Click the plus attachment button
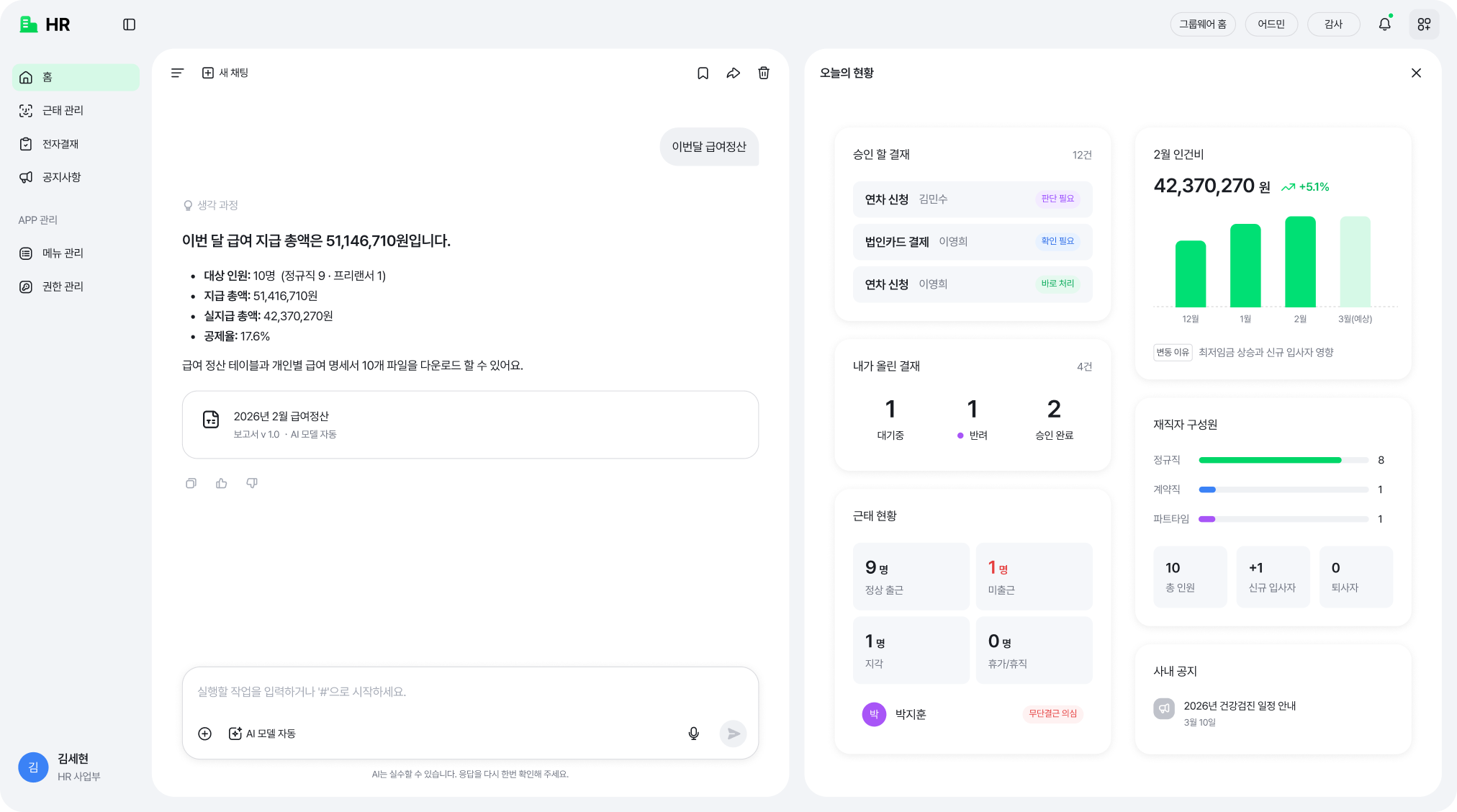 205,734
